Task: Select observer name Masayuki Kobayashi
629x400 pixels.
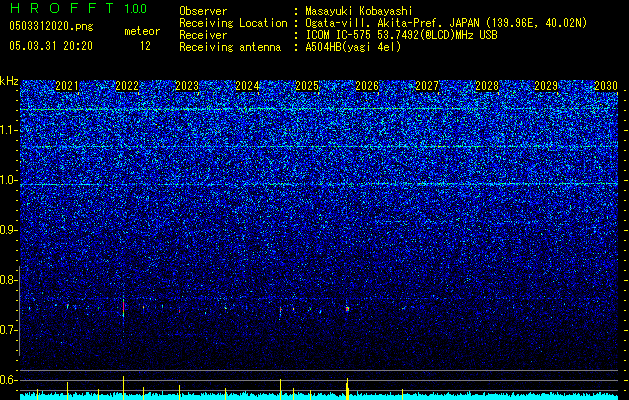Action: [359, 11]
